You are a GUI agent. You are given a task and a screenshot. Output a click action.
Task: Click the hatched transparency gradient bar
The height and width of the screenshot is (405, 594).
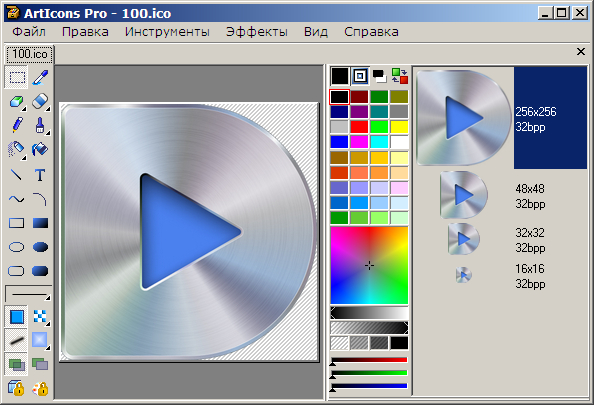tap(369, 328)
